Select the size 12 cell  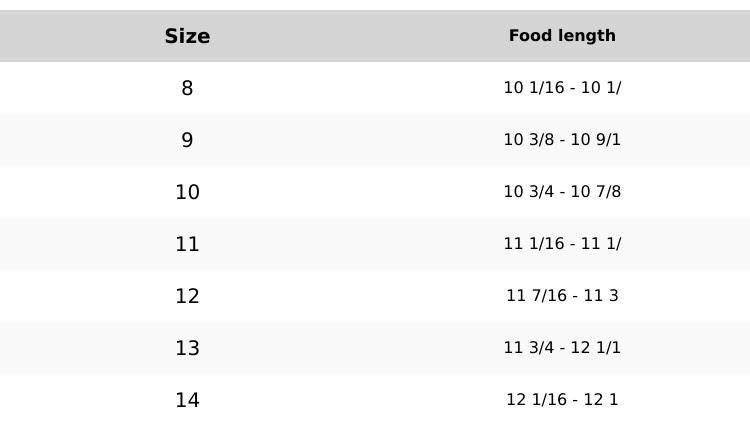187,296
